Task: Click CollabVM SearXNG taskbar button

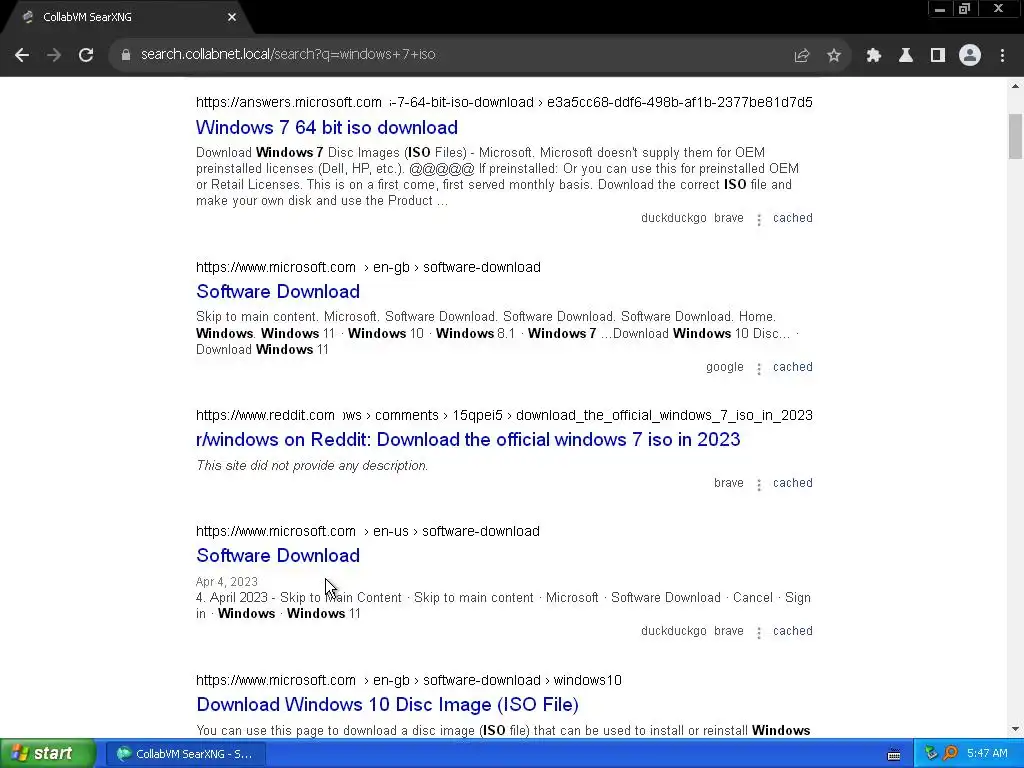Action: [186, 754]
